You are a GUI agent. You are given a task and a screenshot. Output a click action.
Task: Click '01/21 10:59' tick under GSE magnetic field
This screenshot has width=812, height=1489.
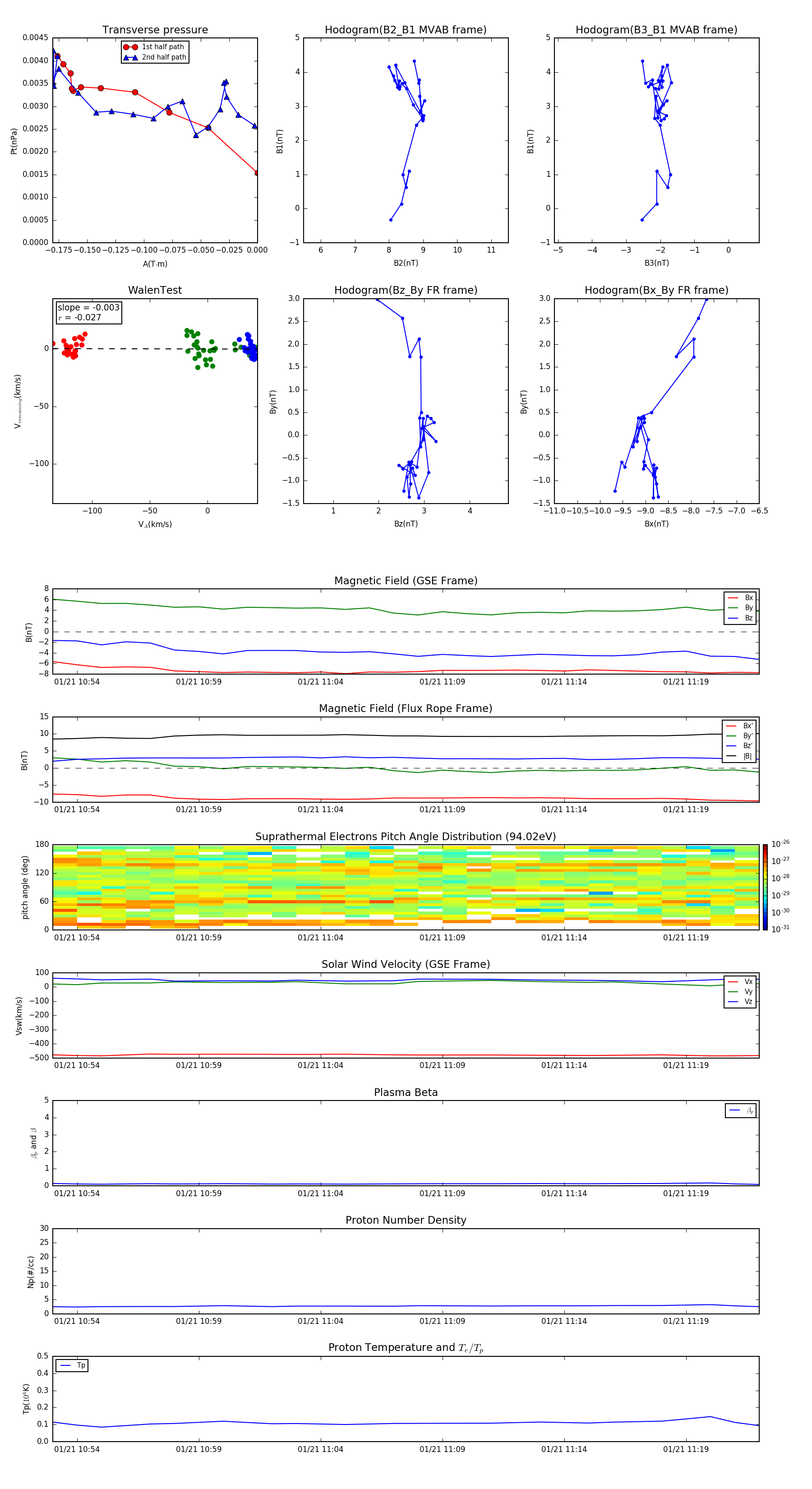pos(199,681)
